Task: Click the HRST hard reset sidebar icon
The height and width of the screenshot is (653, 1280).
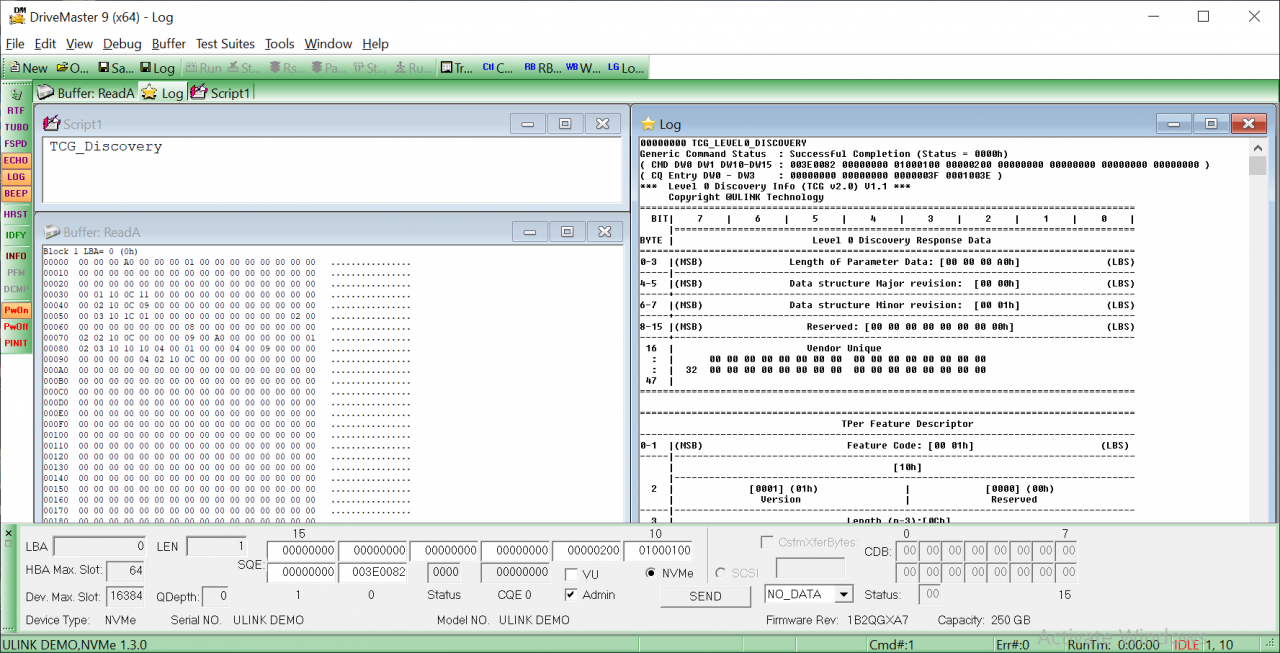Action: 16,214
